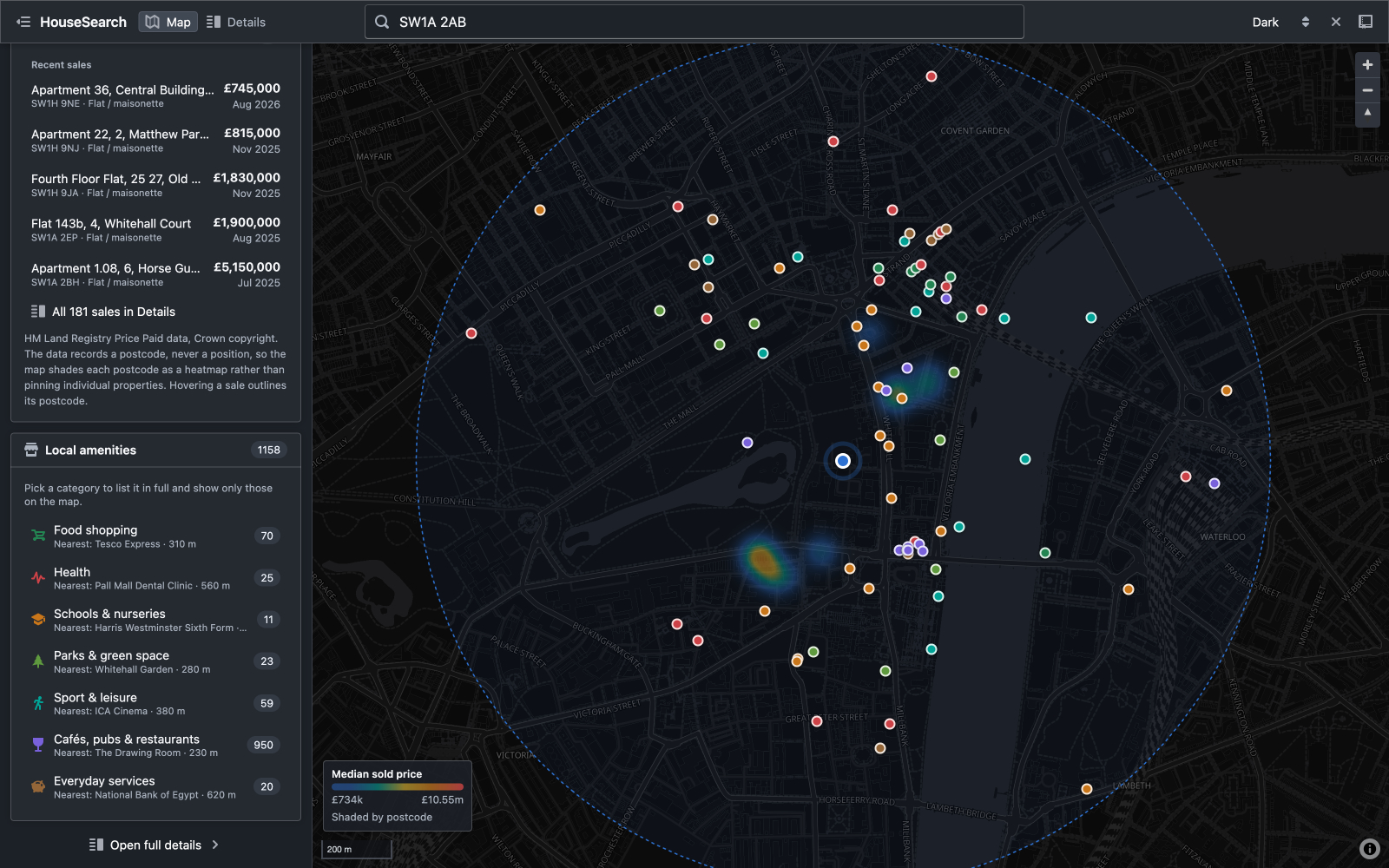Screen dimensions: 1389x868
Task: Select the Schools & nurseries category
Action: (x=155, y=620)
